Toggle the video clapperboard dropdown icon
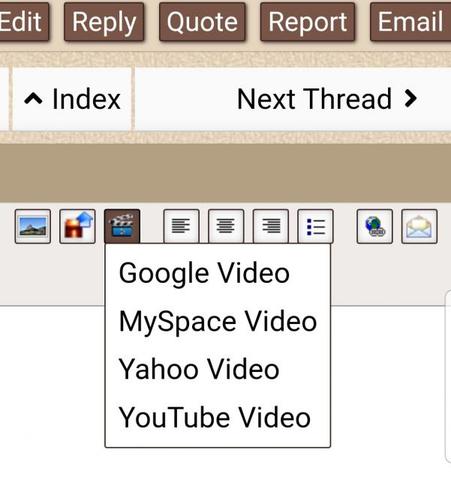451x480 pixels. 122,226
